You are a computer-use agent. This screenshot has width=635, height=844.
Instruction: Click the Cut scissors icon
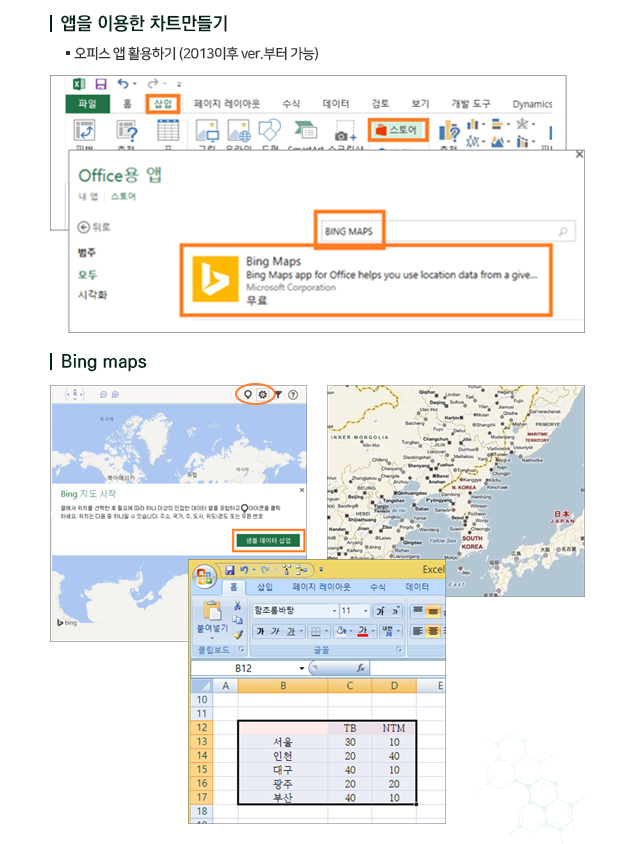click(x=237, y=606)
